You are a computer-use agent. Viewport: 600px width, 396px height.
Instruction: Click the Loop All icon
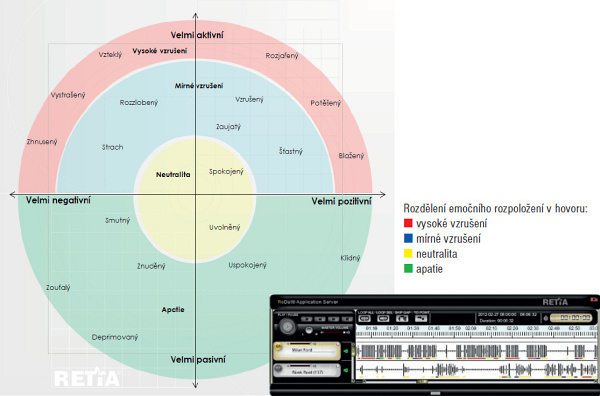tap(365, 318)
